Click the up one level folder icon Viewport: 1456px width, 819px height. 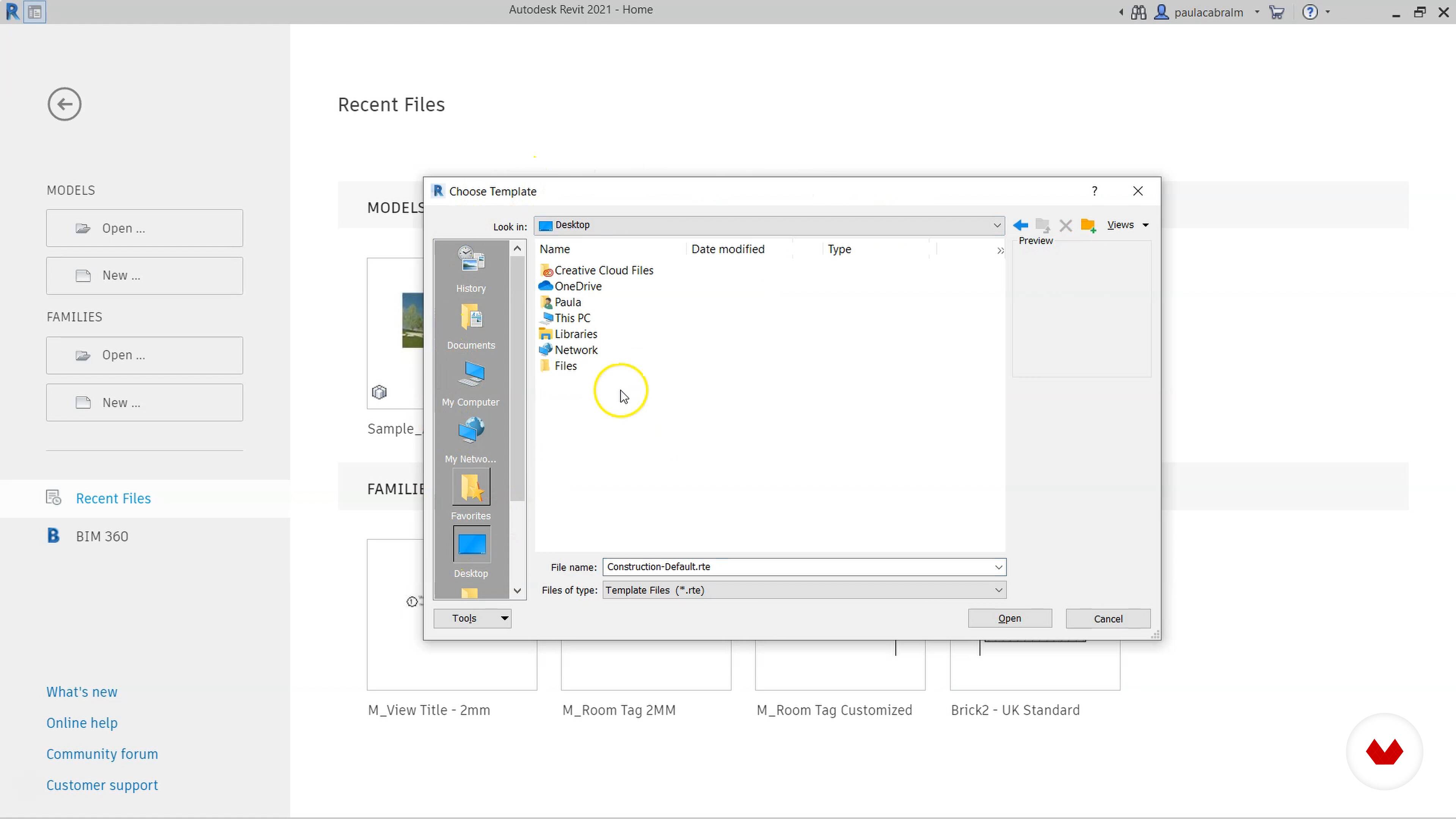pos(1043,225)
